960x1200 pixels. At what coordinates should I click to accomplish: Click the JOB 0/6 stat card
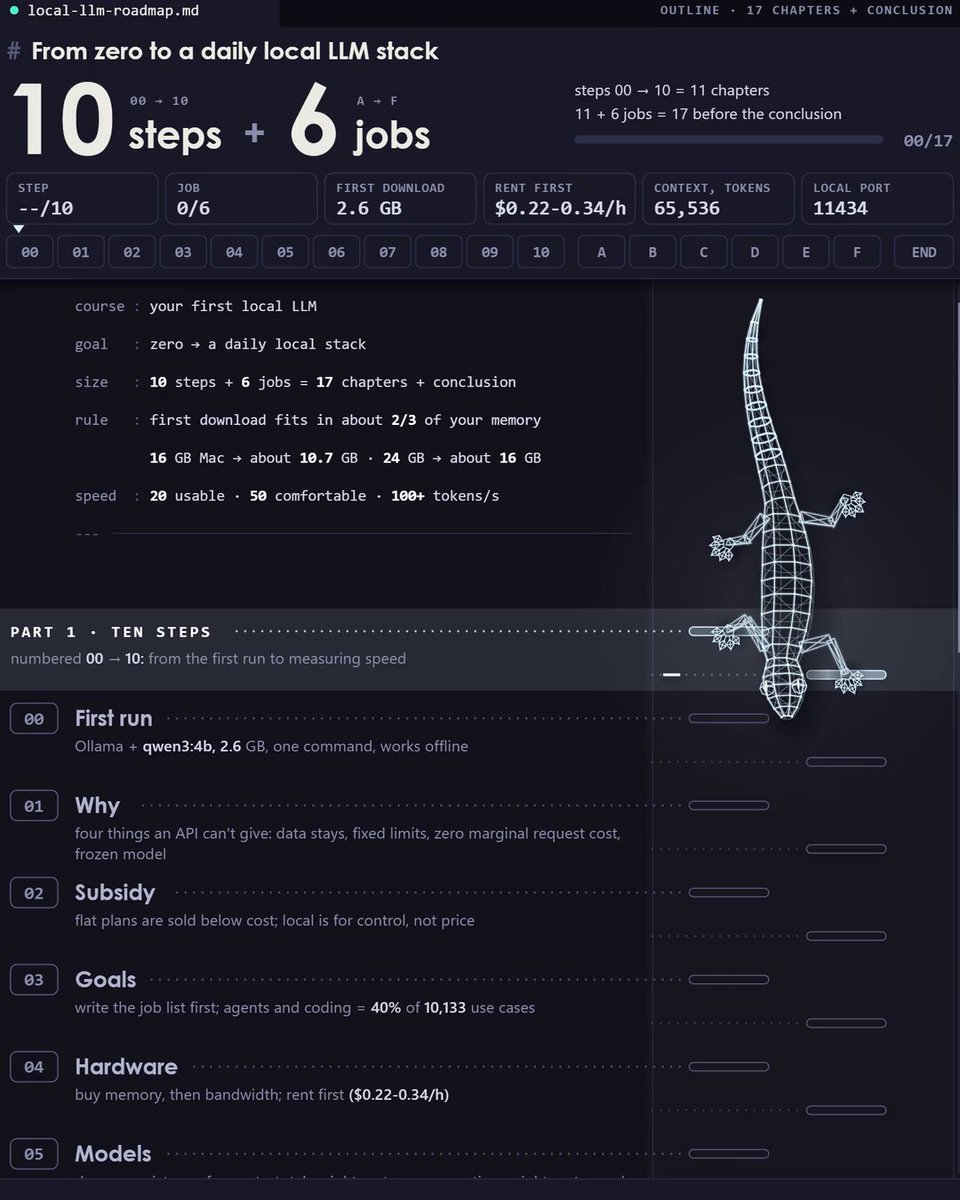(241, 198)
